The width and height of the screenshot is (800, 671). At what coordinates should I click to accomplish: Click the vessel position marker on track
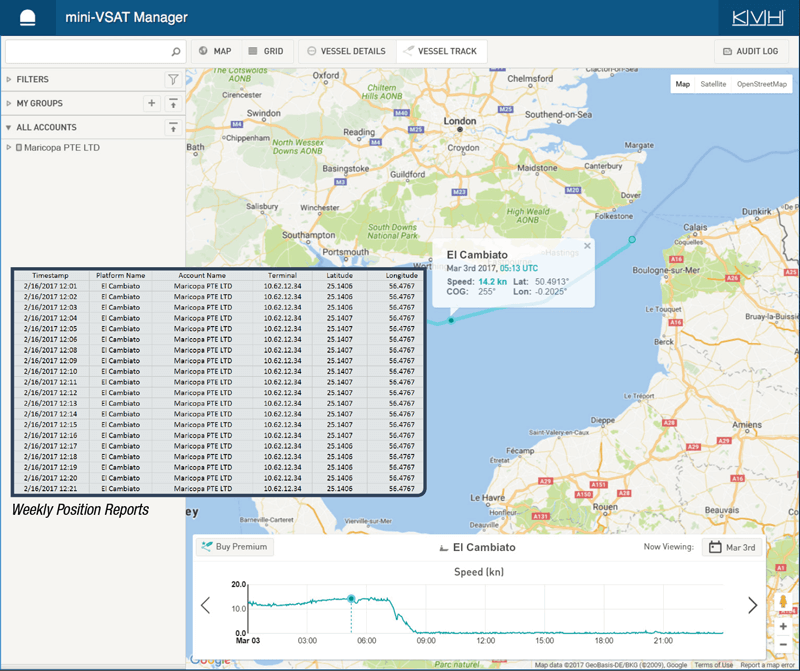click(x=451, y=320)
